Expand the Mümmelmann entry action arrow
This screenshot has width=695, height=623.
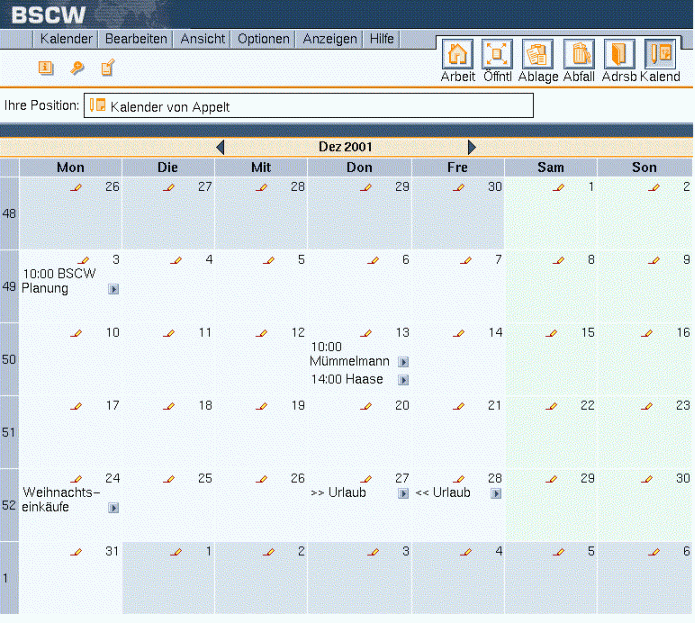click(x=403, y=362)
